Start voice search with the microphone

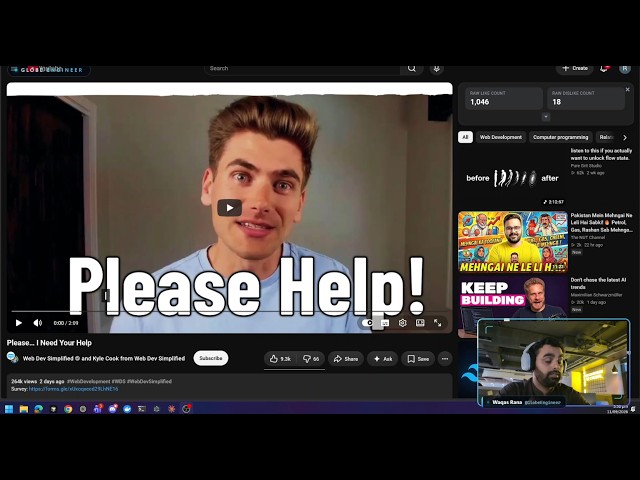[x=437, y=69]
